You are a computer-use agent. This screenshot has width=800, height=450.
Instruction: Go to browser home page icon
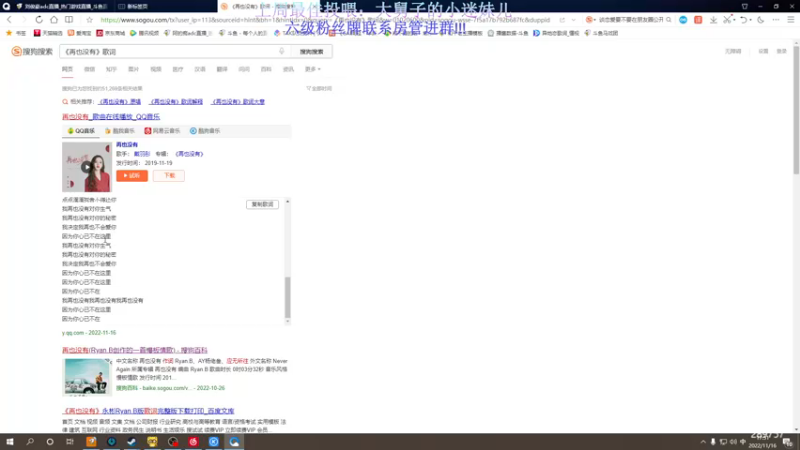click(x=54, y=19)
